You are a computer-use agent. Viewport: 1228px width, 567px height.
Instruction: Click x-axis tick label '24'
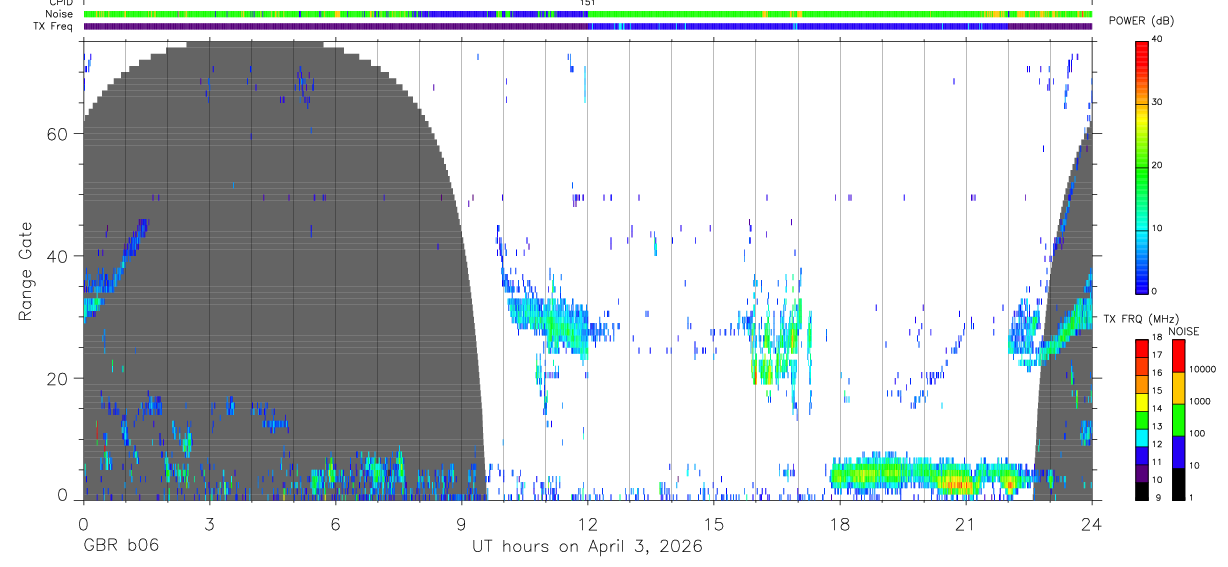coord(1092,523)
